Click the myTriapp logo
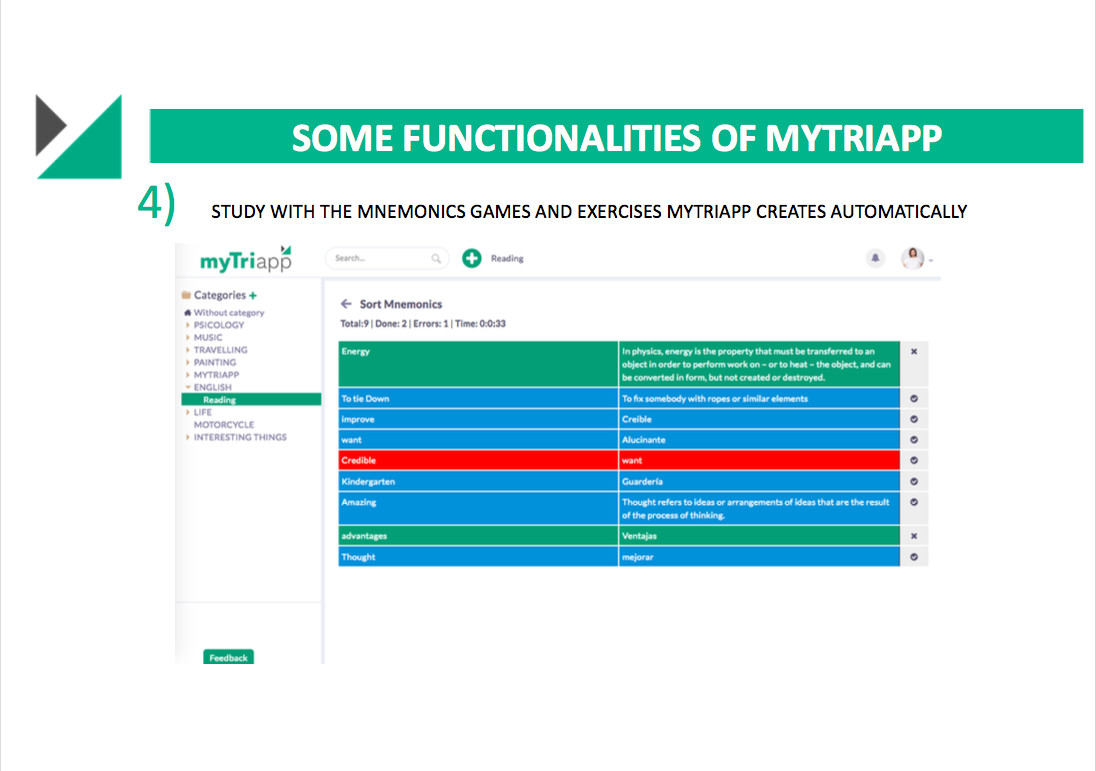Screen dimensions: 1096x771 246,259
